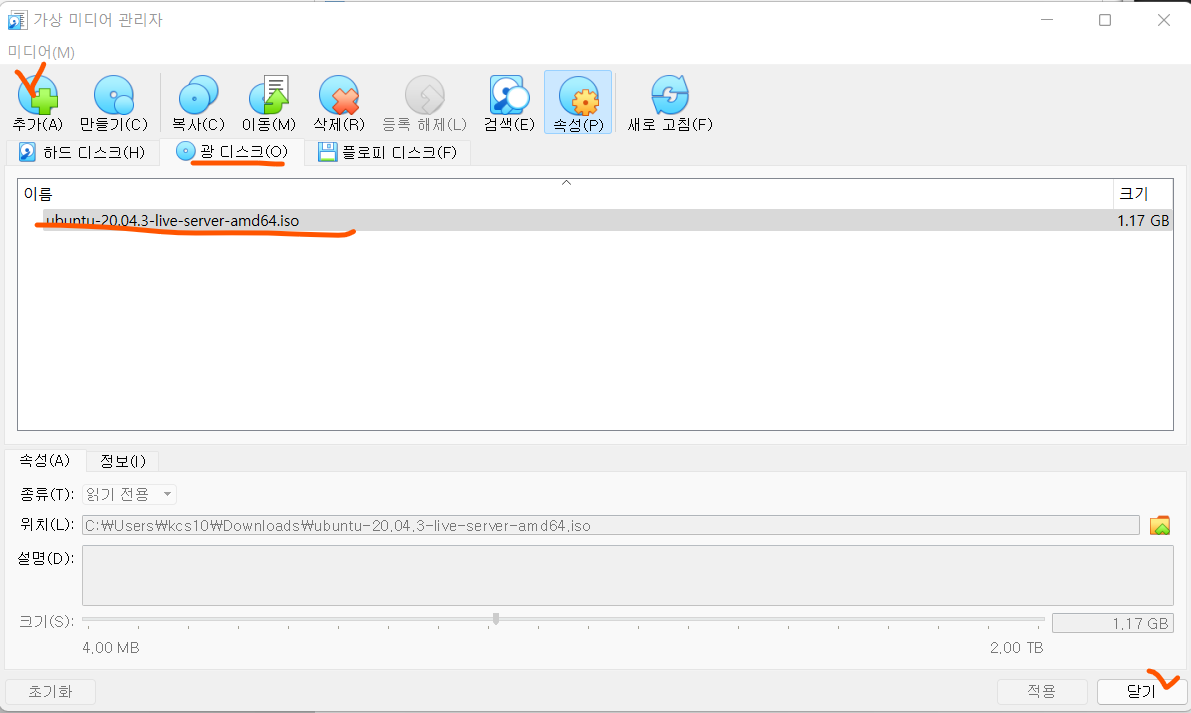Click the window title bar app icon
The image size is (1191, 713).
17,20
